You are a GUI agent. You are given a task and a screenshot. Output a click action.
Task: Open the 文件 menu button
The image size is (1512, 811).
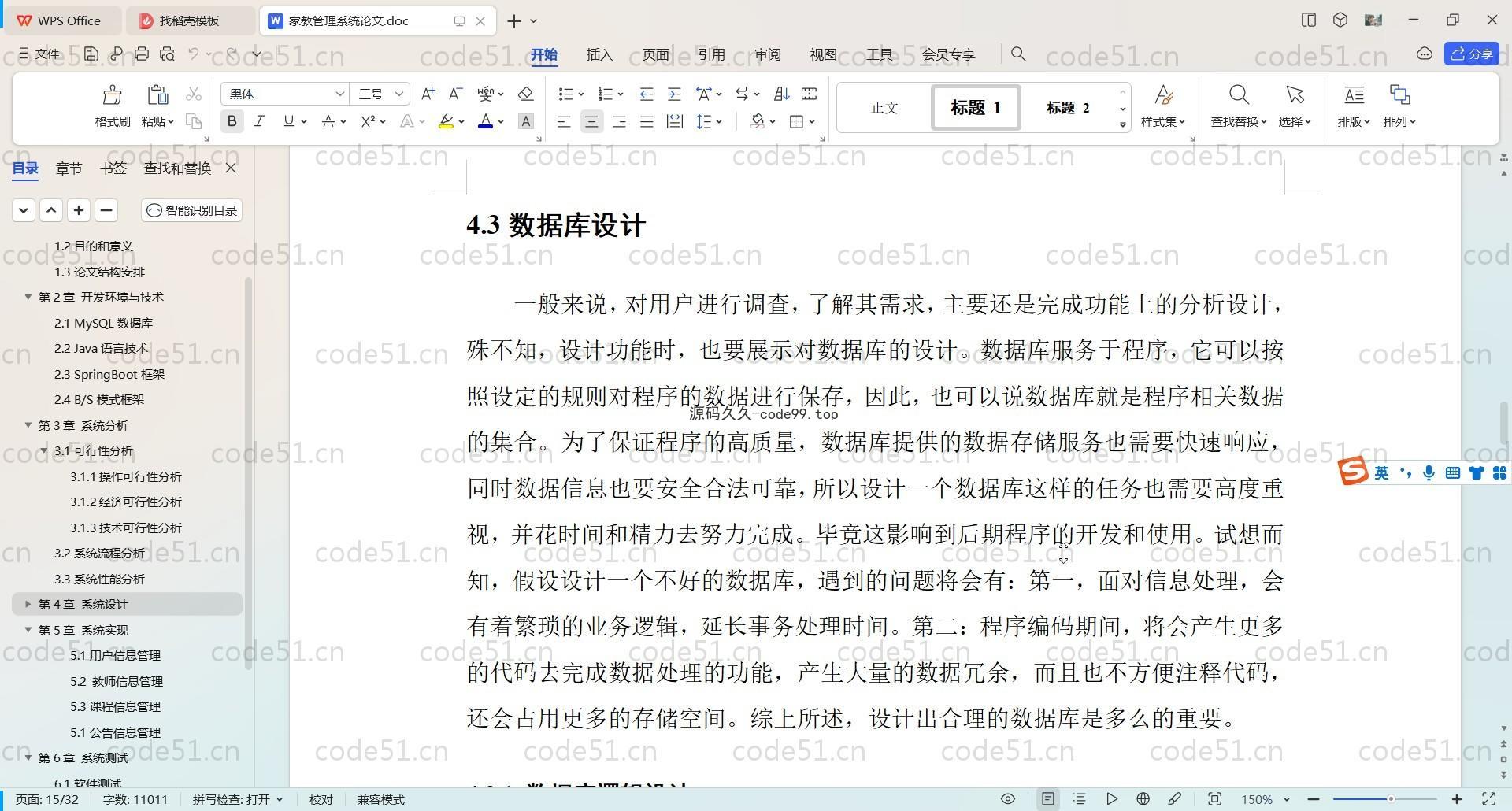pyautogui.click(x=39, y=54)
